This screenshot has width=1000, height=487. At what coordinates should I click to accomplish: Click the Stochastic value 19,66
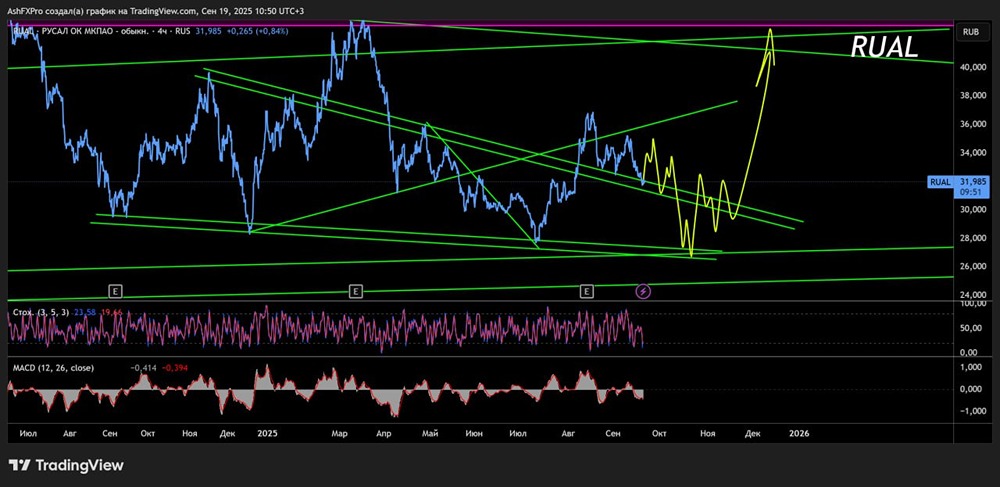tap(112, 312)
